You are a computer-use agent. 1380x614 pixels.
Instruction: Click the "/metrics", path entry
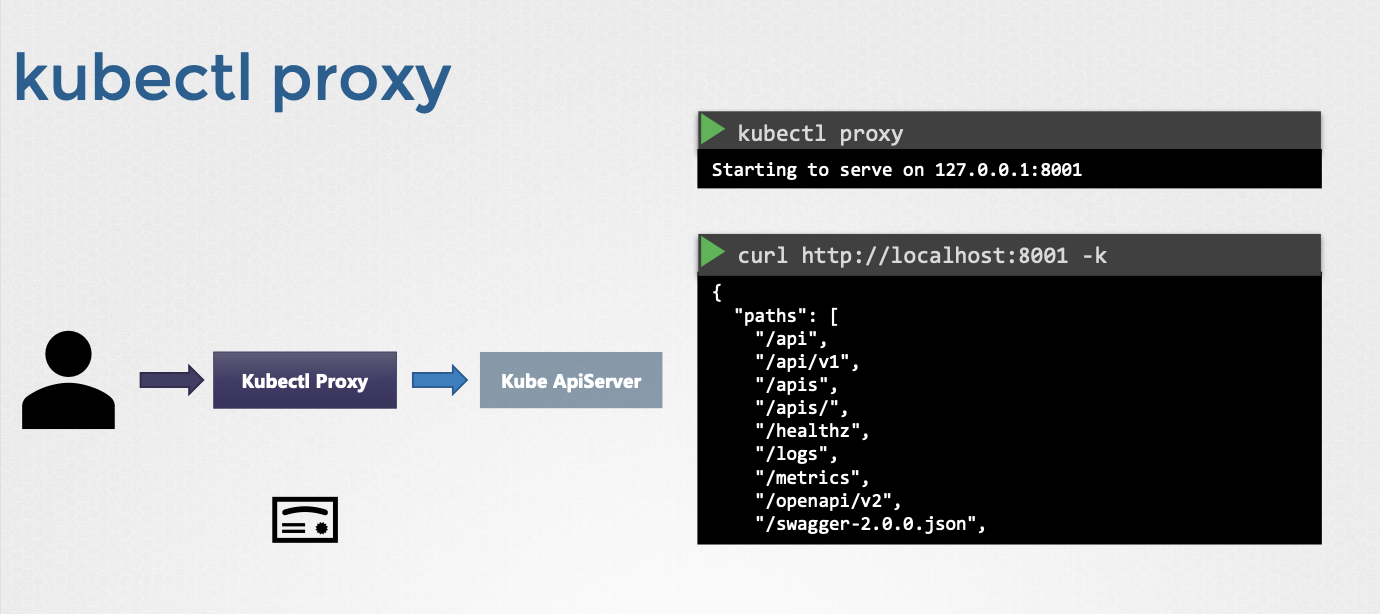tap(813, 477)
